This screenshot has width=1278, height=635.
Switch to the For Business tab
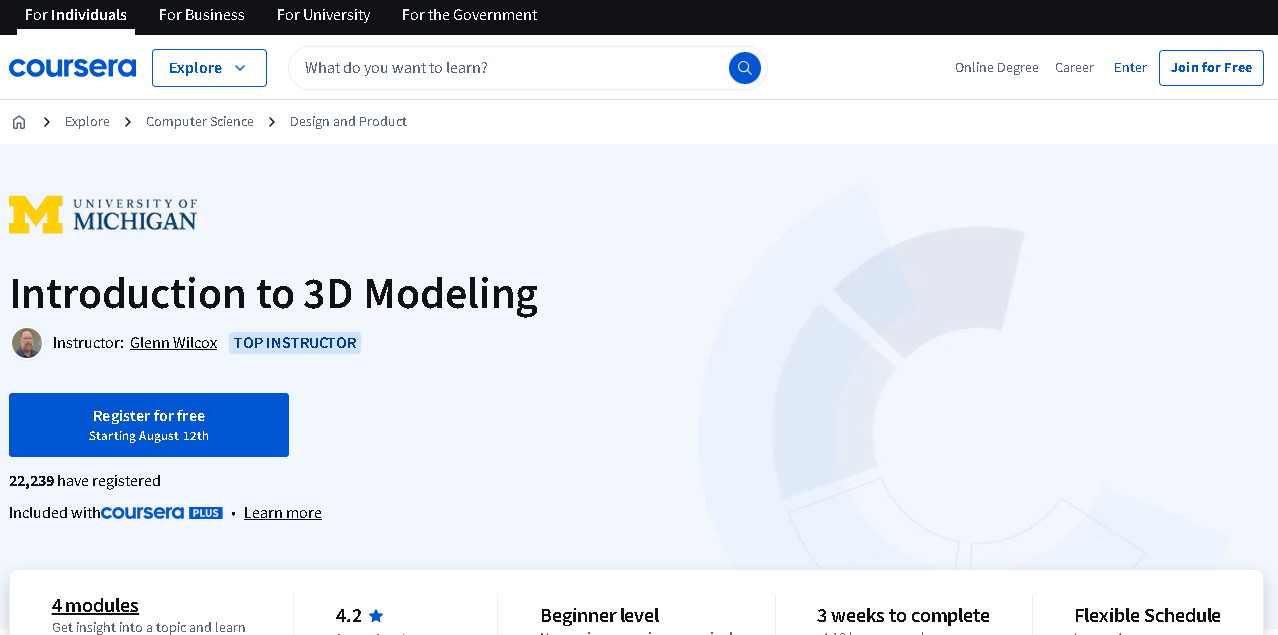coord(201,15)
